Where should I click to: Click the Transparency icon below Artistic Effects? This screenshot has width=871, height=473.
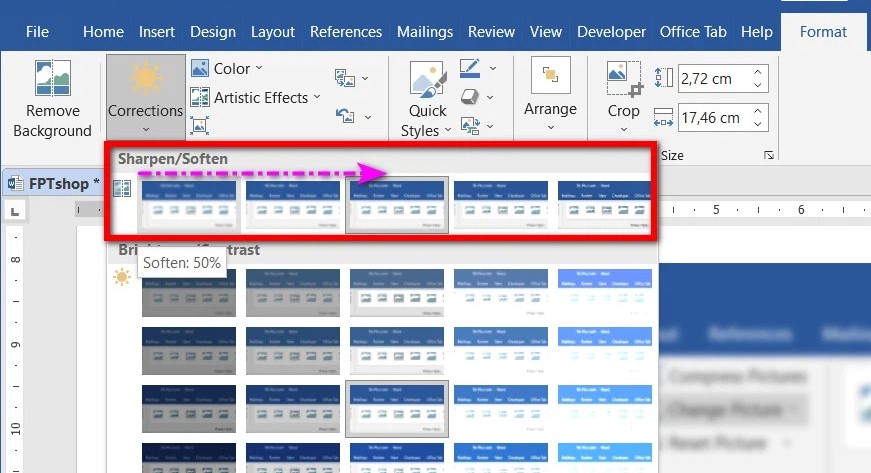(199, 126)
